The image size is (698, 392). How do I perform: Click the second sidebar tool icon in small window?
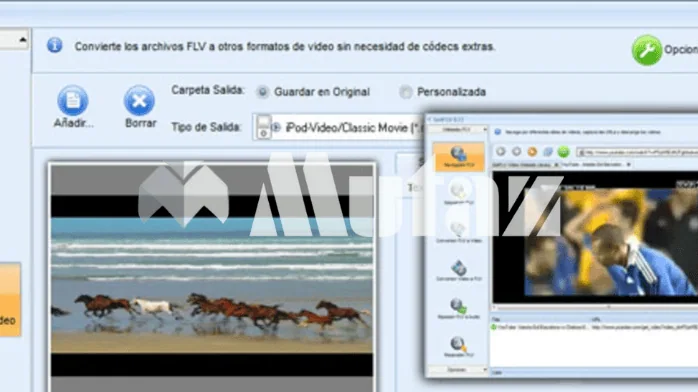(x=458, y=191)
